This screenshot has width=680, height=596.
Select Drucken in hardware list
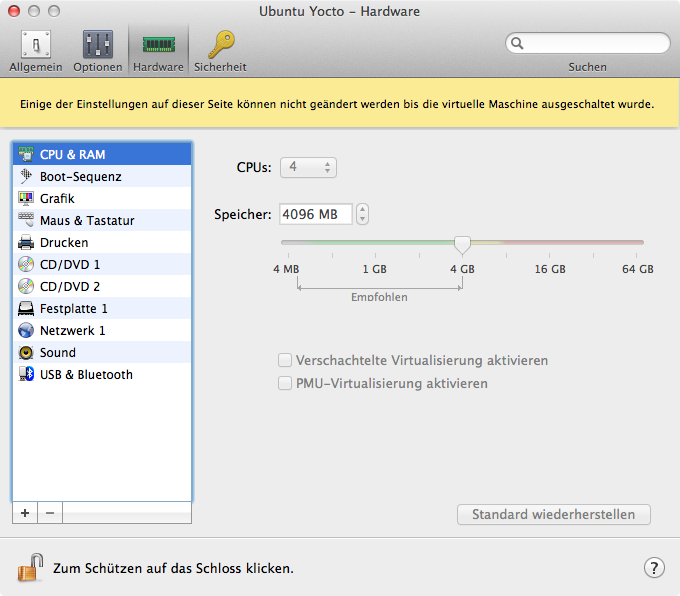point(102,242)
